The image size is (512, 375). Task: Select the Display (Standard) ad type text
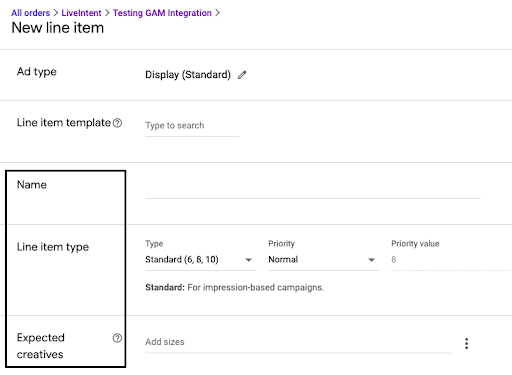(x=188, y=75)
